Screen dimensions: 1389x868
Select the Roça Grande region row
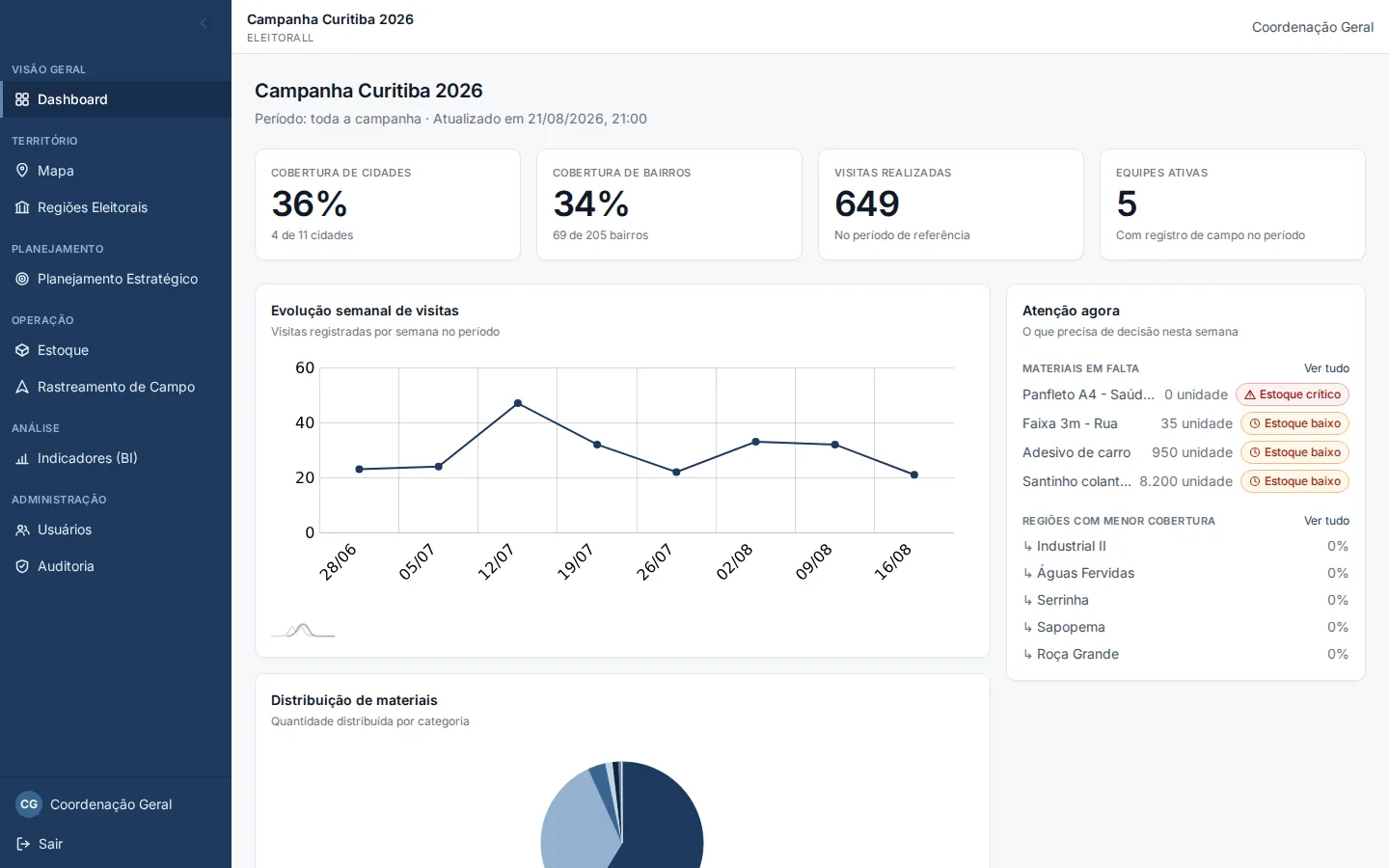(x=1185, y=654)
